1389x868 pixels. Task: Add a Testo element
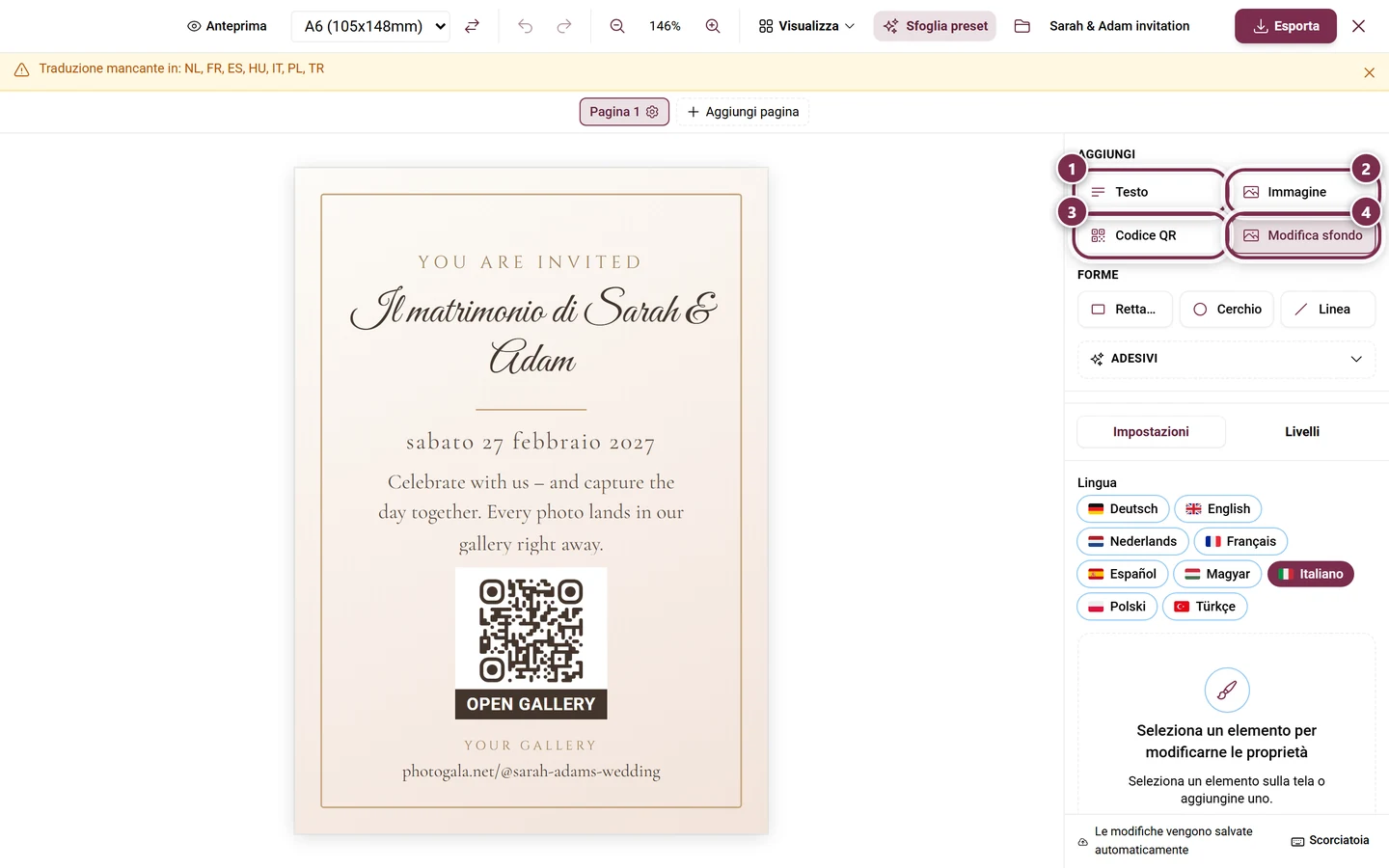1148,192
